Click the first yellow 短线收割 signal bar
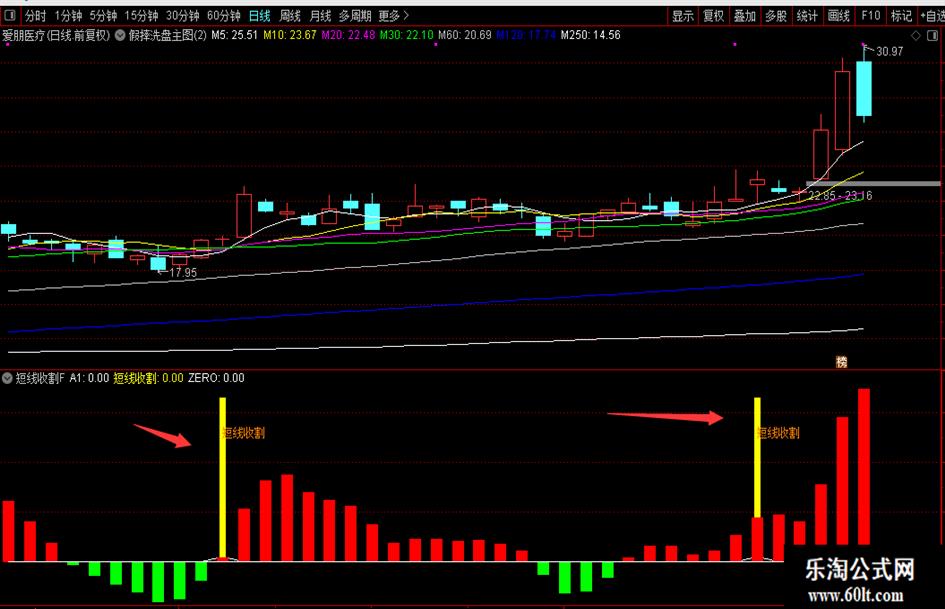The image size is (945, 609). pos(222,478)
